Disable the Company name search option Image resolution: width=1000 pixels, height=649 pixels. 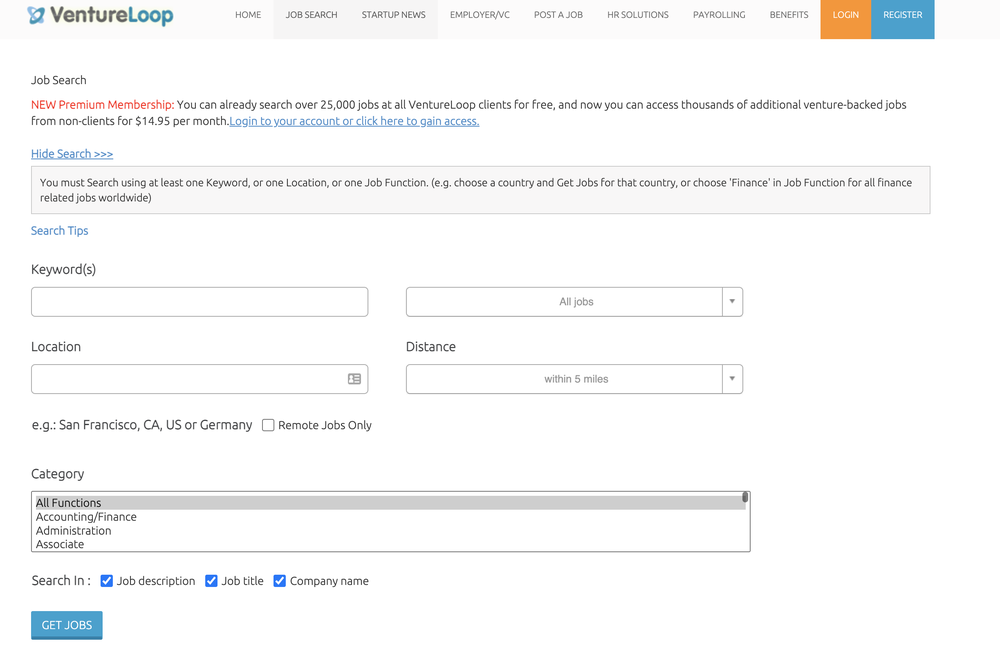tap(280, 581)
